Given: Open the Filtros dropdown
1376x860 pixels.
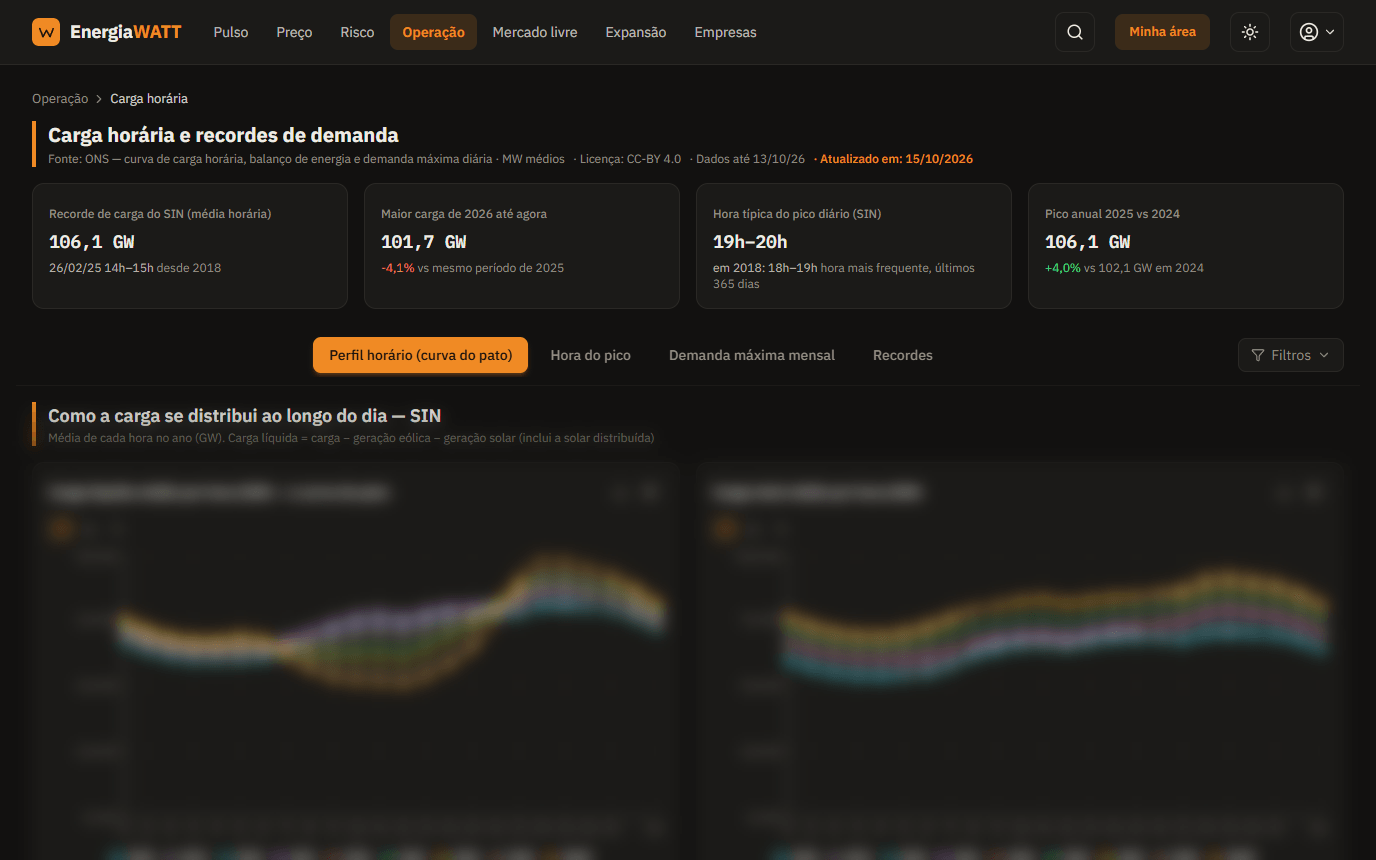Looking at the screenshot, I should click(x=1291, y=355).
